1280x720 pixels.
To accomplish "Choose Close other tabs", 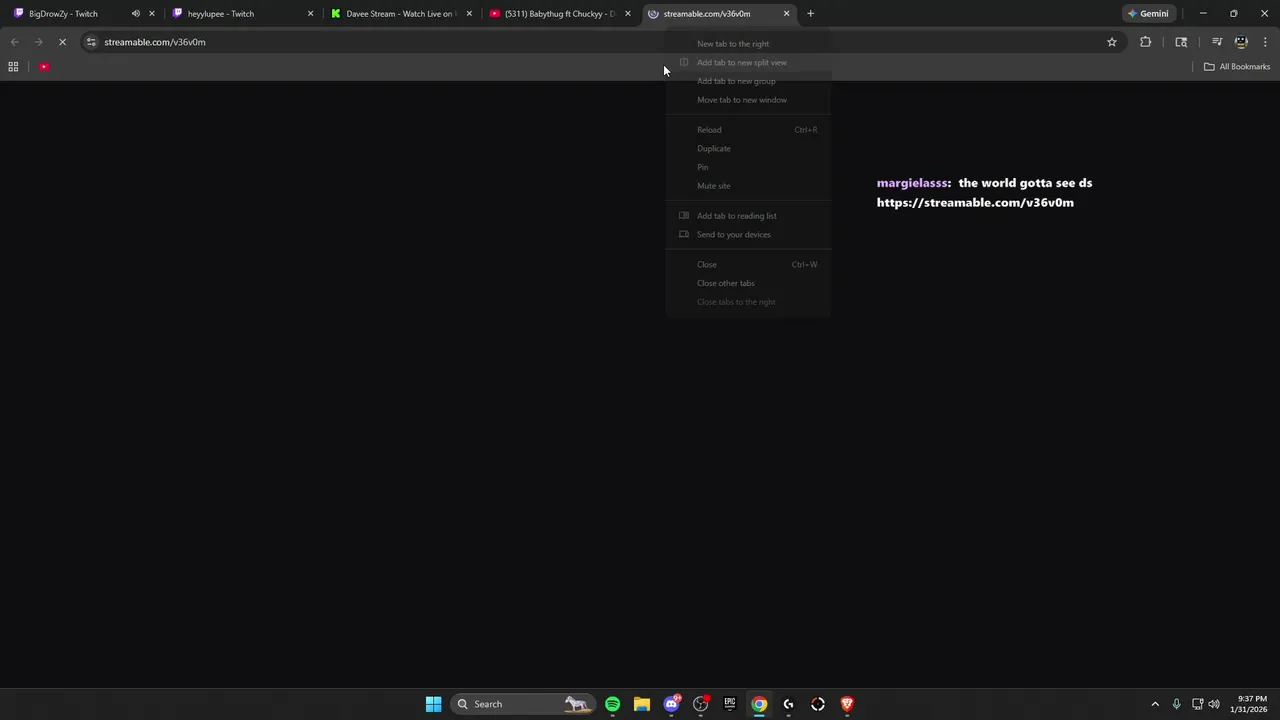I will pos(749,283).
